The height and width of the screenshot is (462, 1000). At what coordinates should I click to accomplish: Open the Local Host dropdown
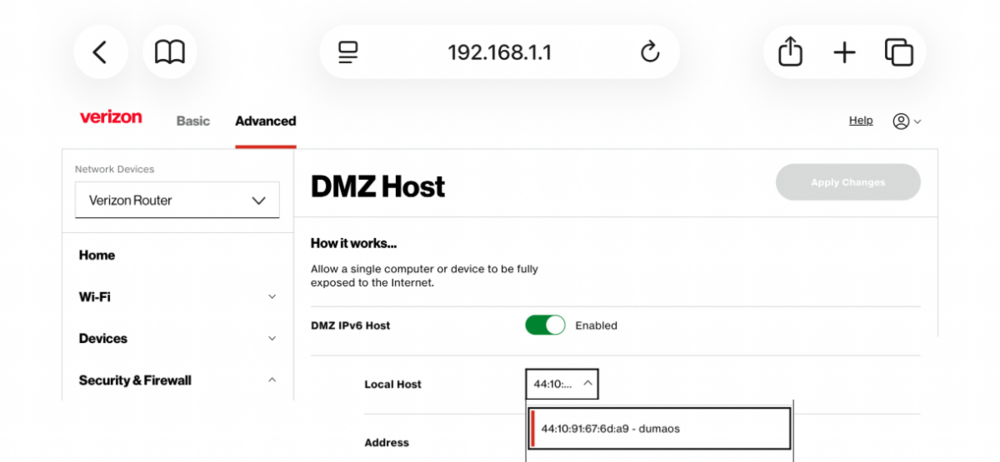point(563,383)
